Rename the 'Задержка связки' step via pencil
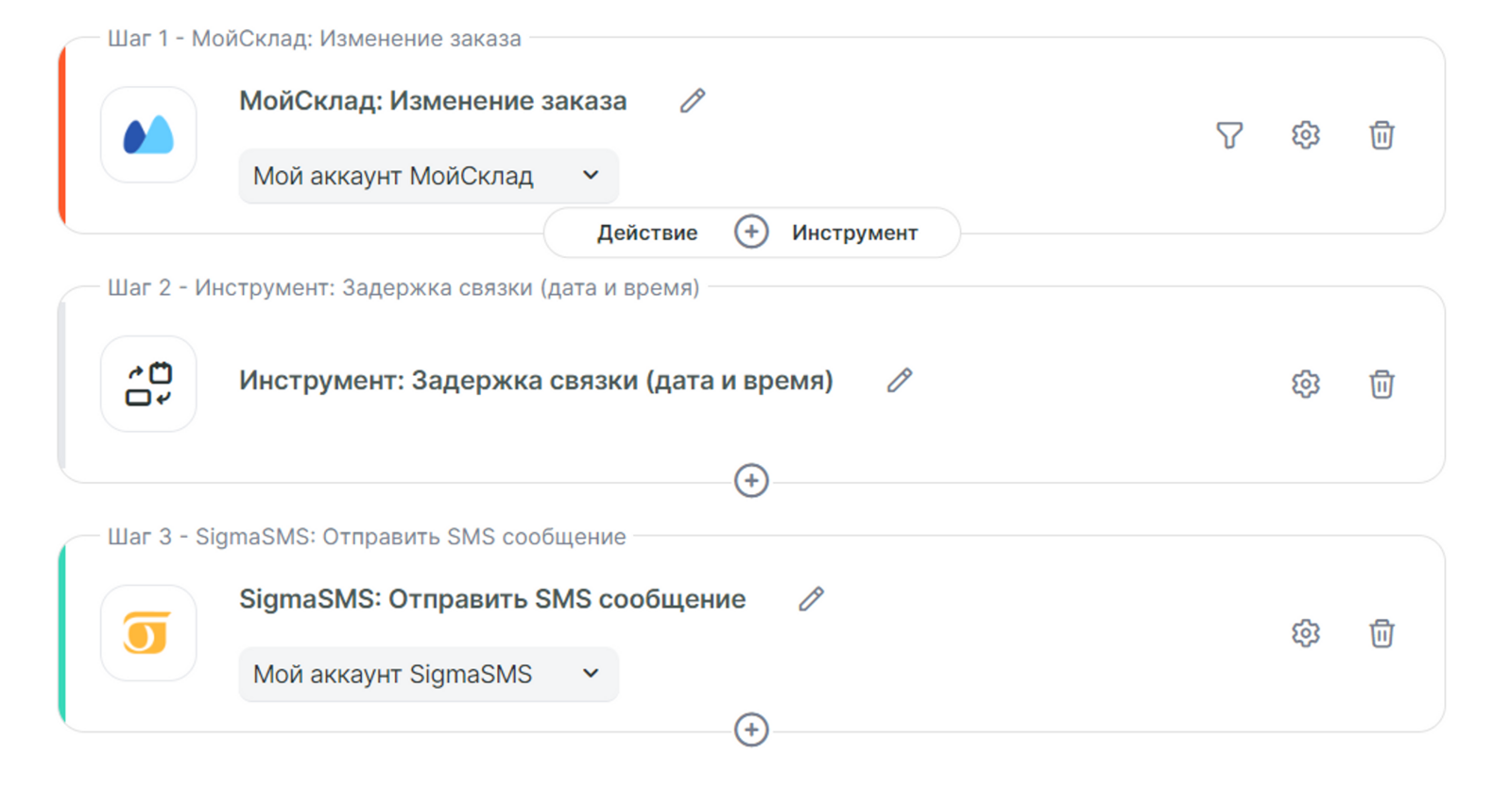This screenshot has width=1512, height=790. [900, 381]
